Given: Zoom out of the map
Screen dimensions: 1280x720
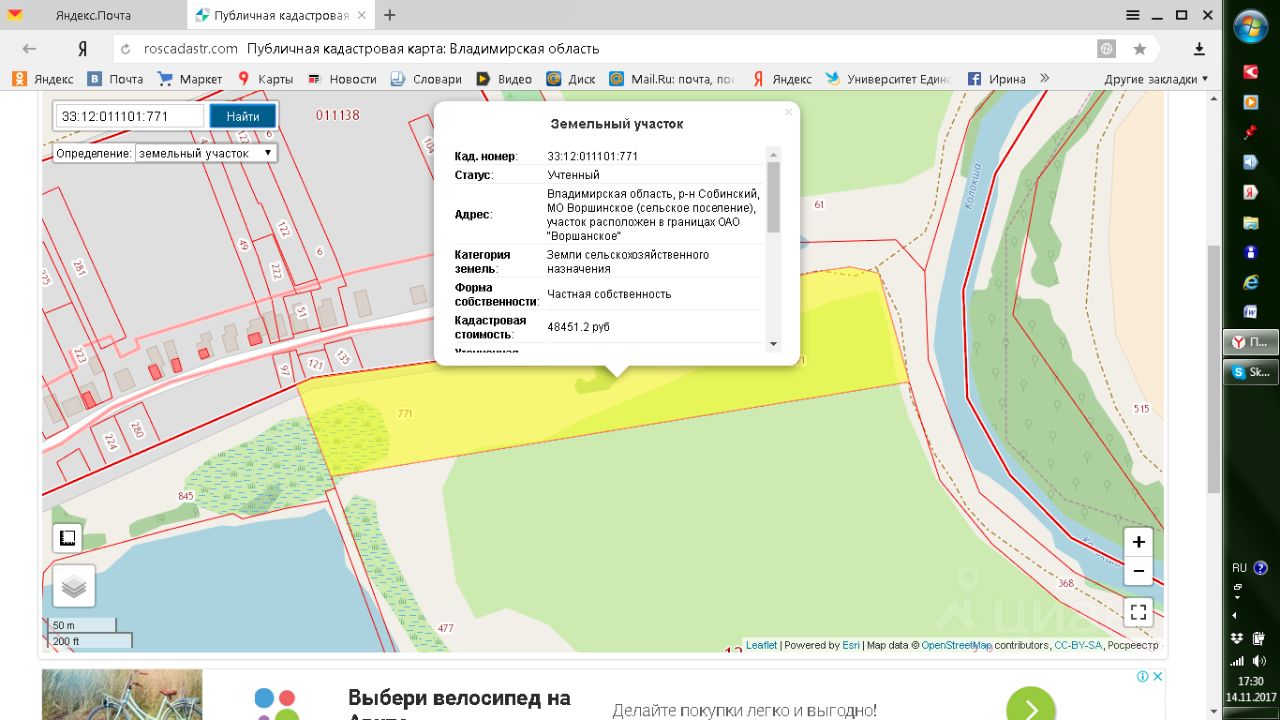Looking at the screenshot, I should coord(1139,571).
